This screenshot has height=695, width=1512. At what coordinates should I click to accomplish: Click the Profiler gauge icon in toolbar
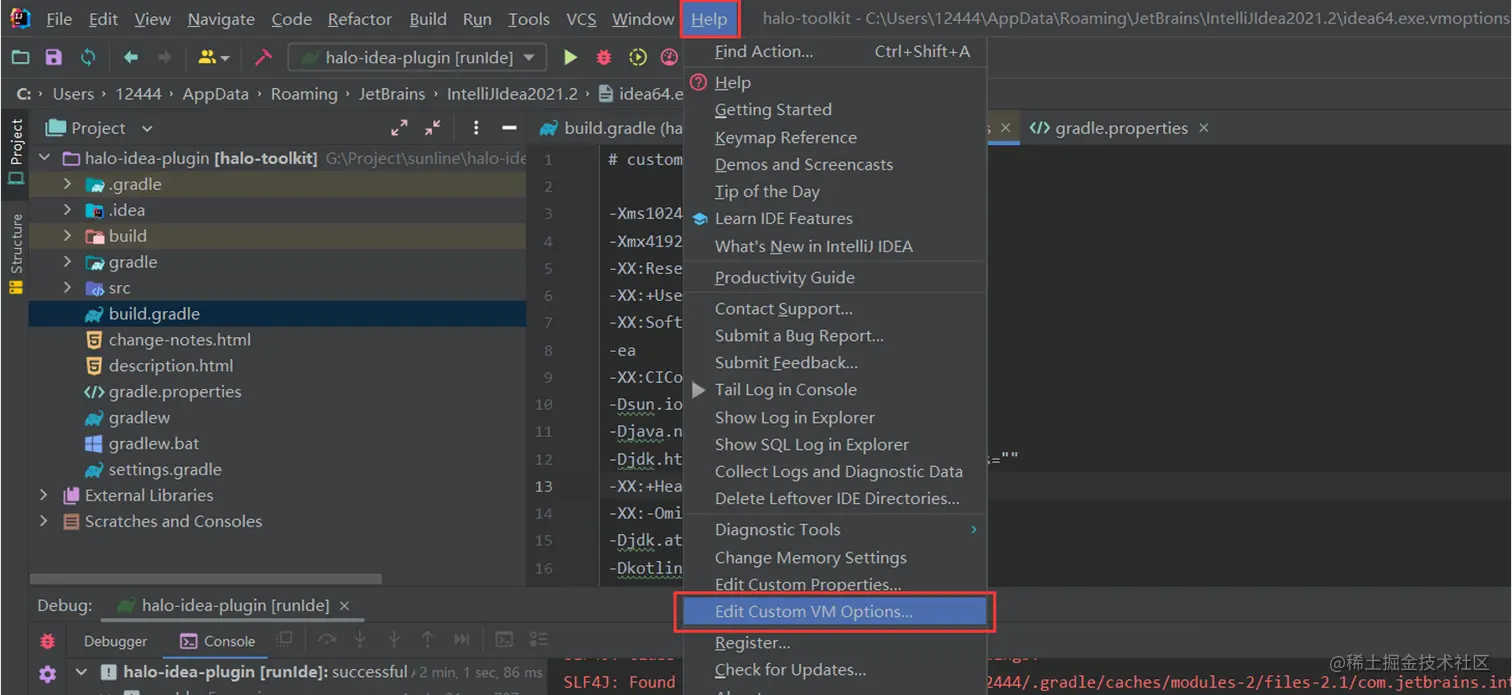[x=670, y=58]
